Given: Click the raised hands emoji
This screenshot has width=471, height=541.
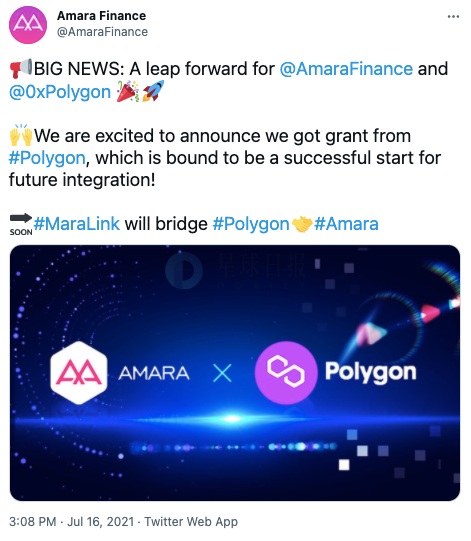Looking at the screenshot, I should [21, 135].
